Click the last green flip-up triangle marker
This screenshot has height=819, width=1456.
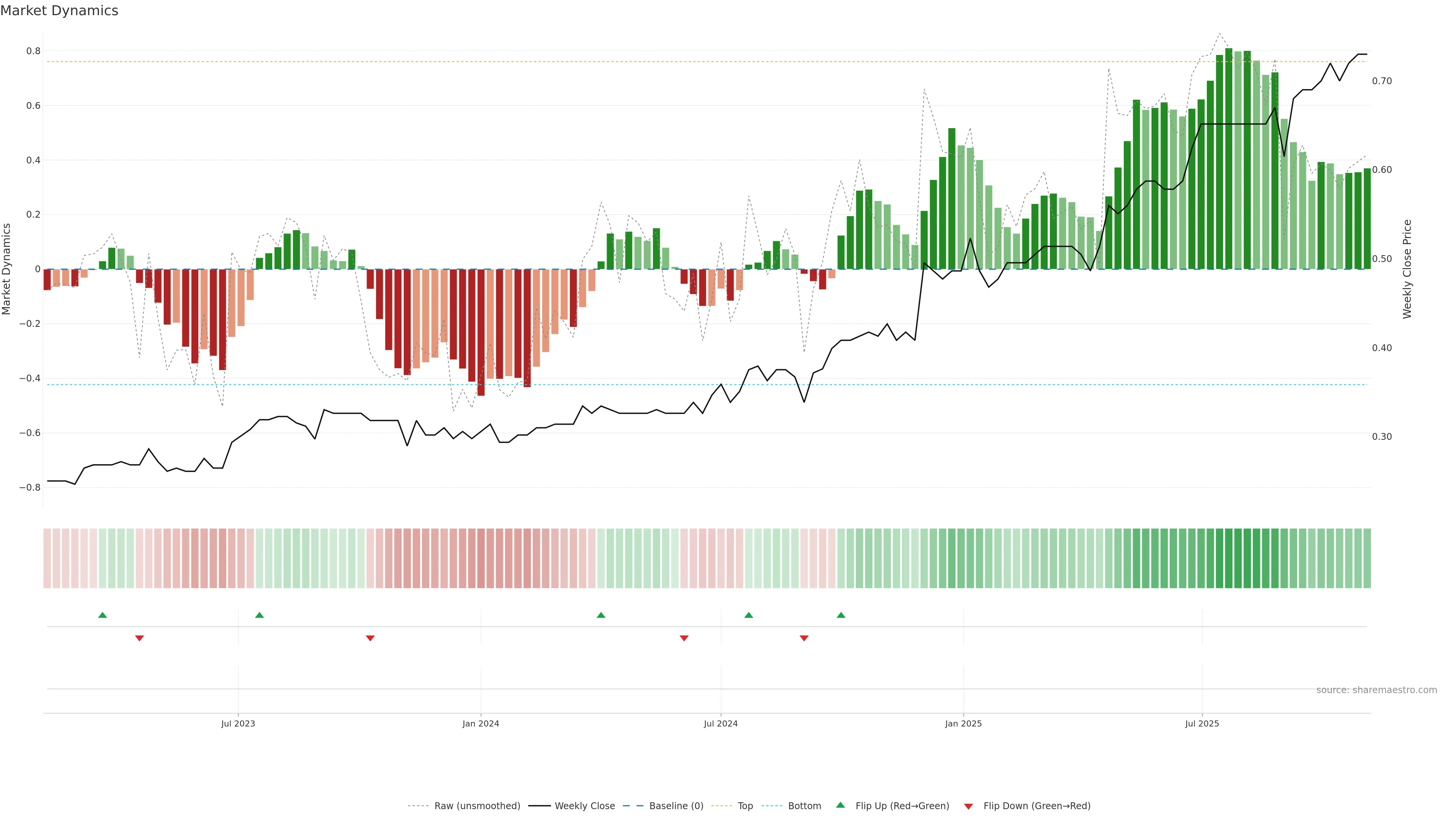point(841,615)
